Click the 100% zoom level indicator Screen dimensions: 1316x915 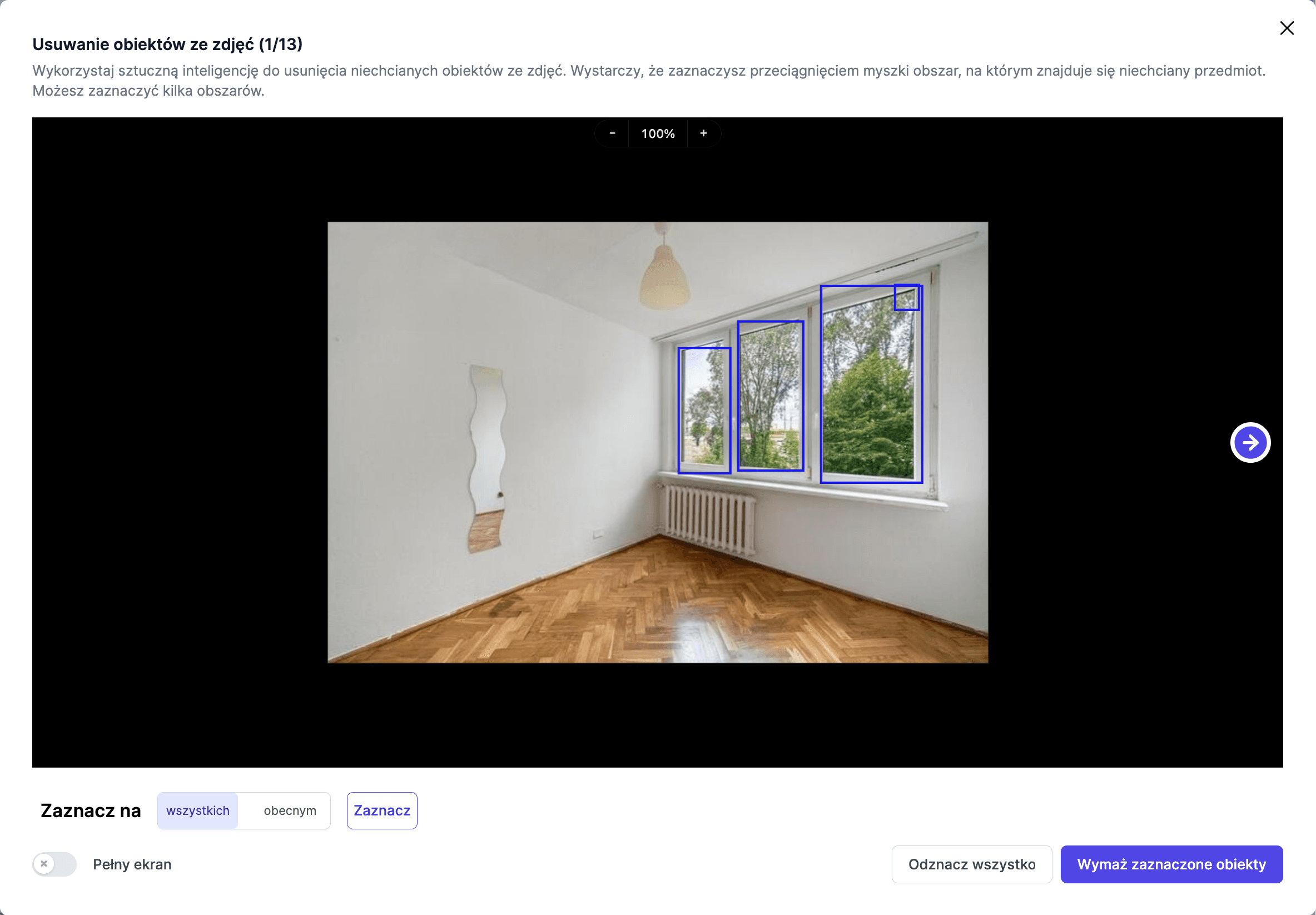pos(658,133)
